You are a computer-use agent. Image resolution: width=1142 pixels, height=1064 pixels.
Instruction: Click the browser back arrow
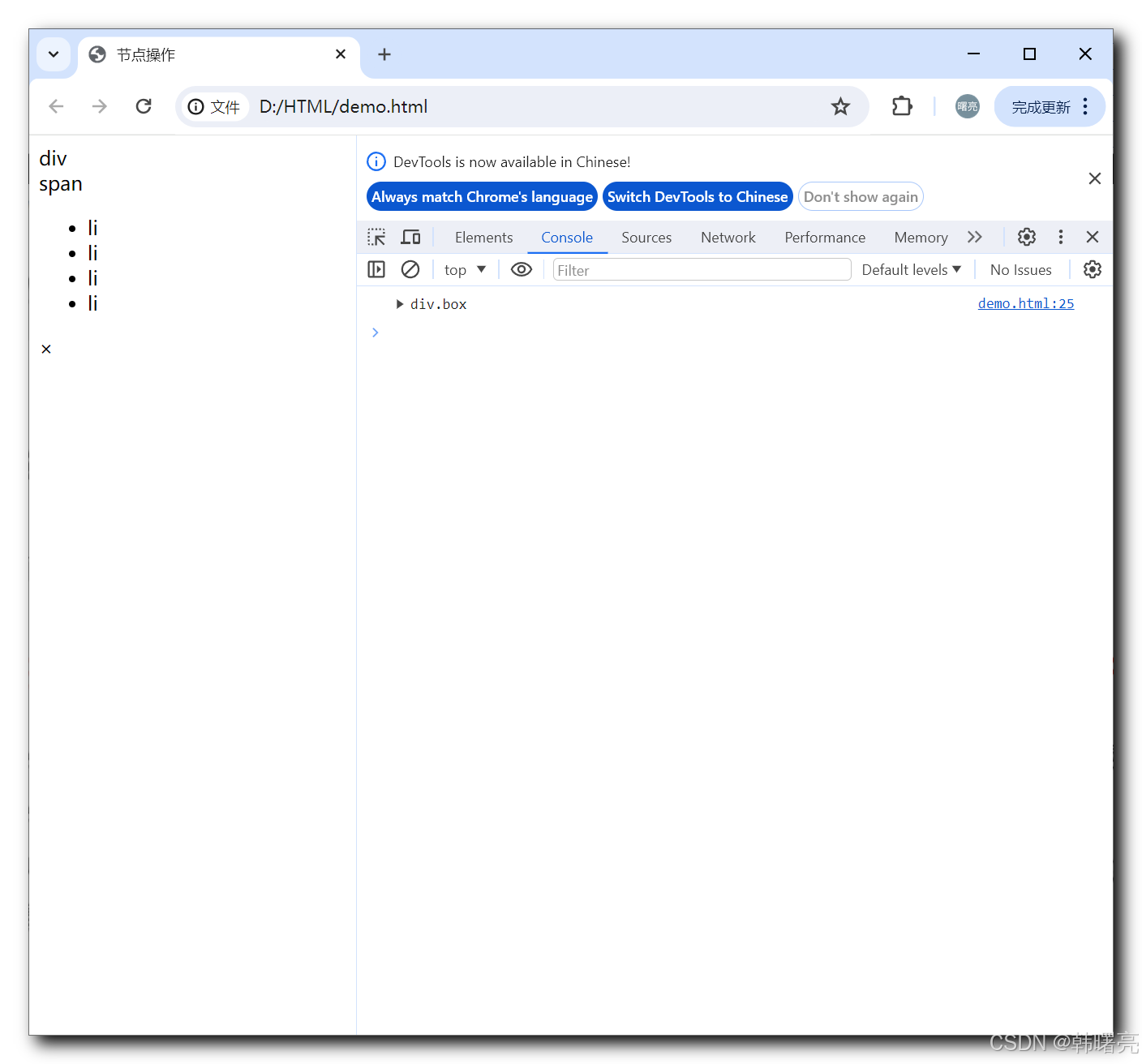coord(56,106)
